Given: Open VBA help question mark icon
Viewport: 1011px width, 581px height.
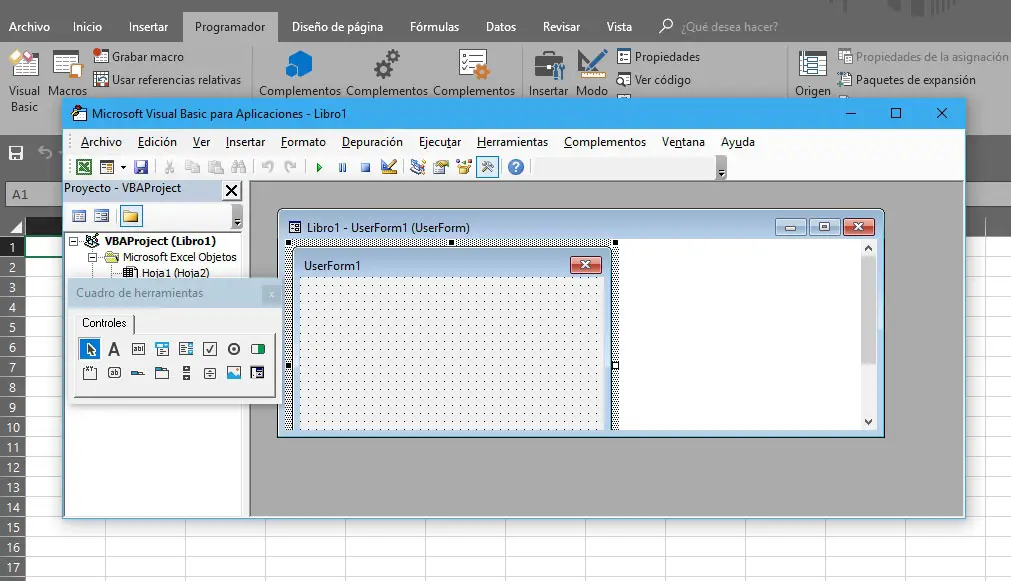Looking at the screenshot, I should pos(516,167).
